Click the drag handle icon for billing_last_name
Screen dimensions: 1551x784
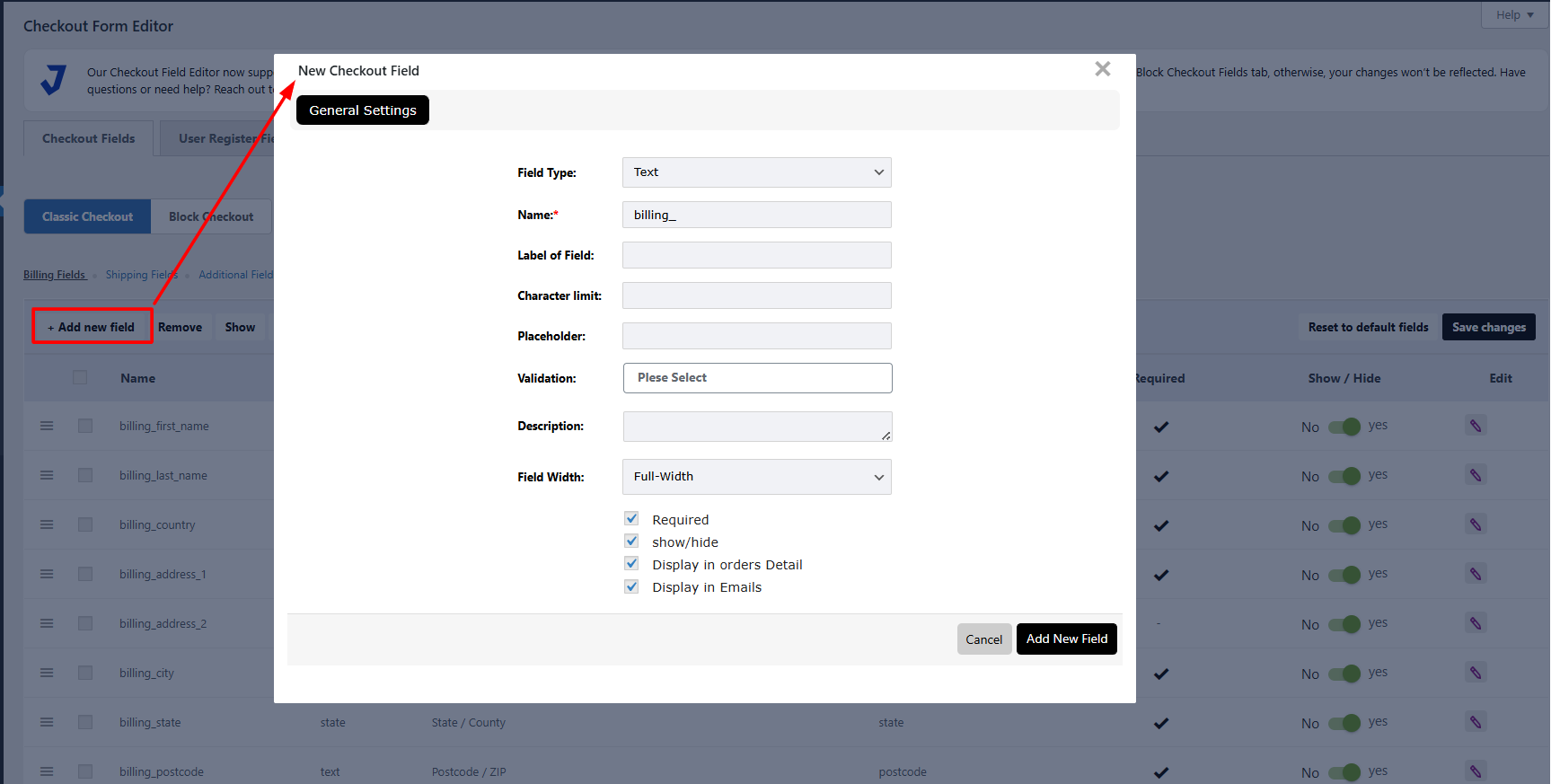coord(47,475)
